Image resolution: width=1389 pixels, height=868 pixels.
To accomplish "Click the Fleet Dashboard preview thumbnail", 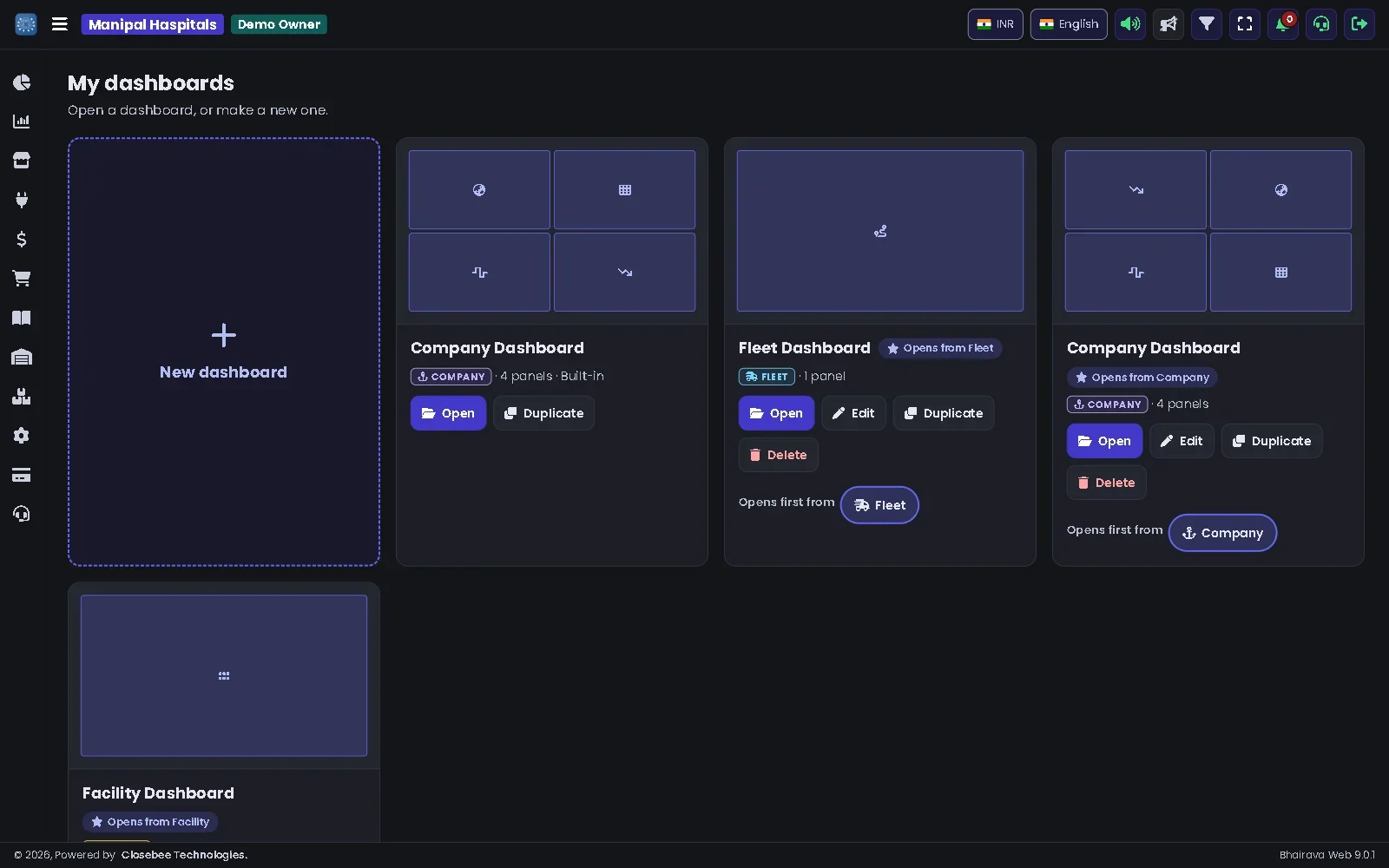I will (880, 231).
